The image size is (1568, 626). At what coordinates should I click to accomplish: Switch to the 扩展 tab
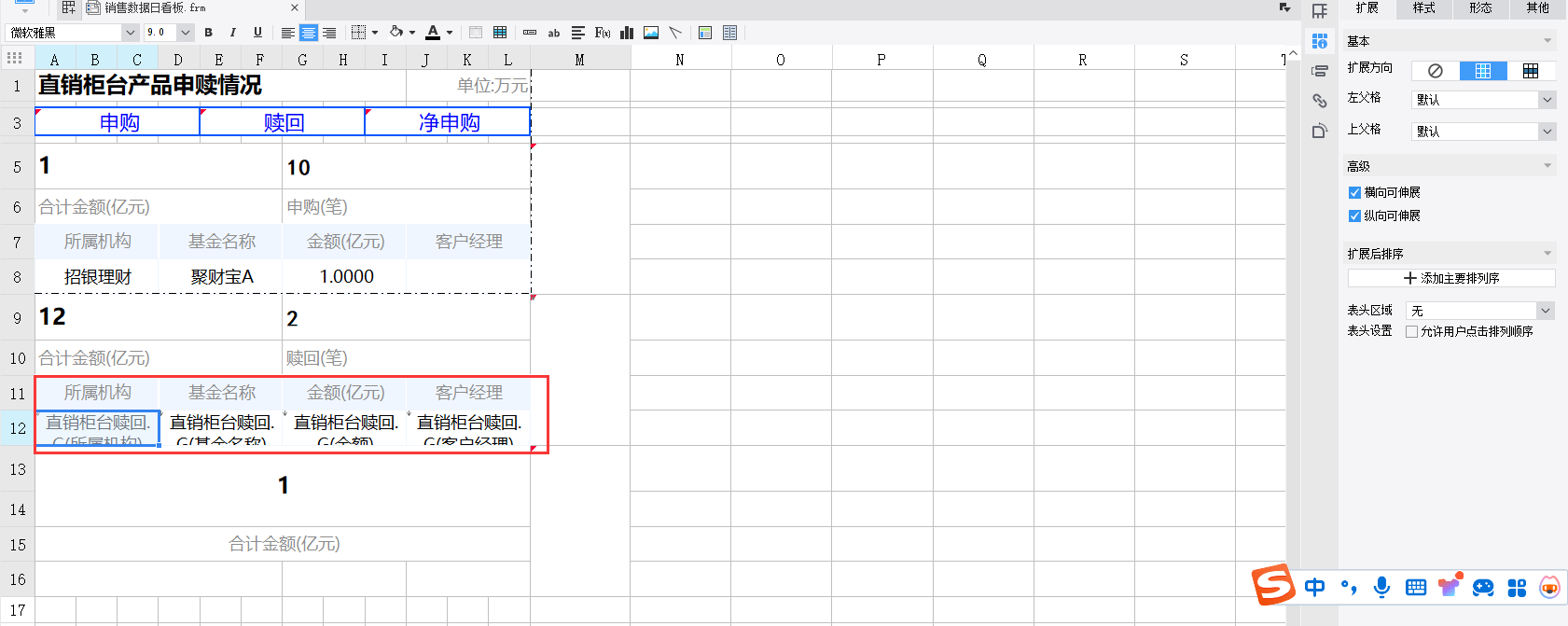point(1367,8)
